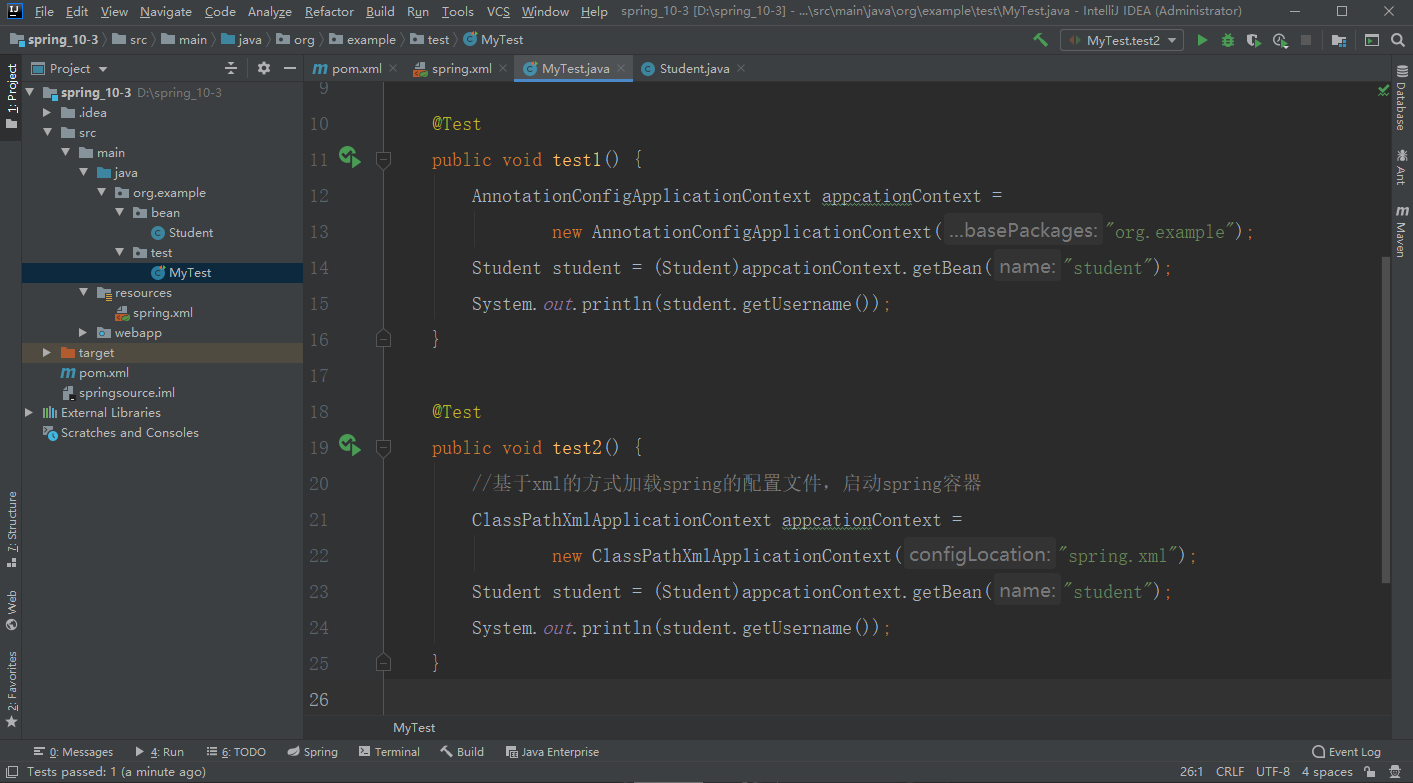Click the run gutter icon beside test1
The width and height of the screenshot is (1413, 783).
coord(349,157)
